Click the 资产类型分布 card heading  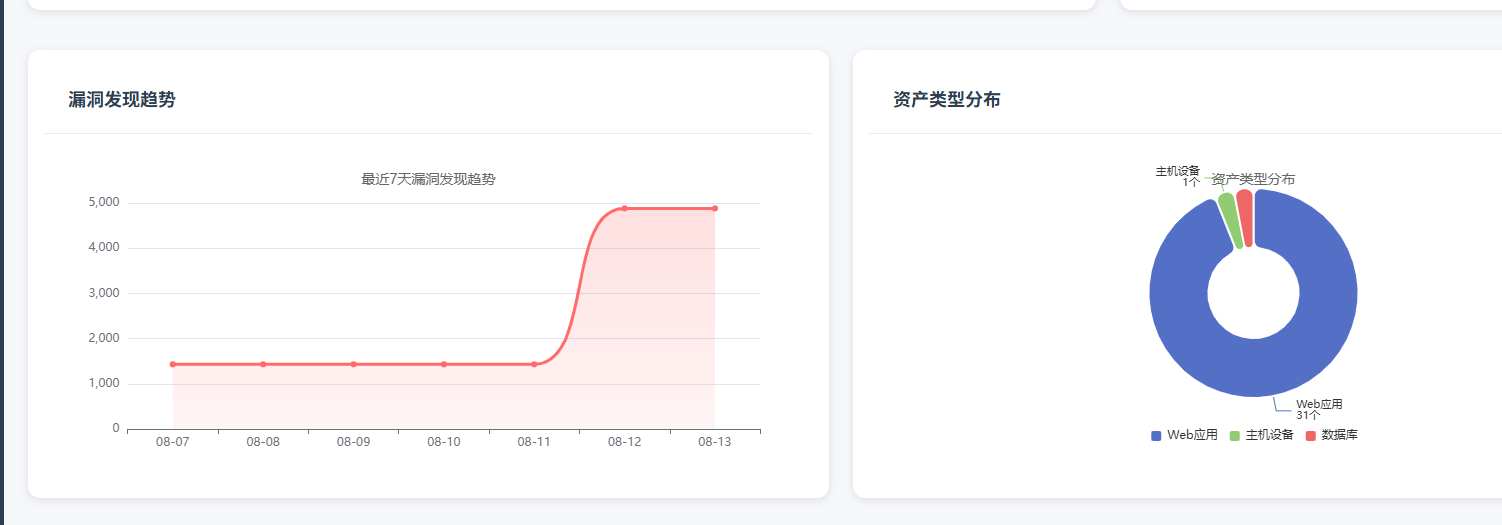tap(946, 100)
